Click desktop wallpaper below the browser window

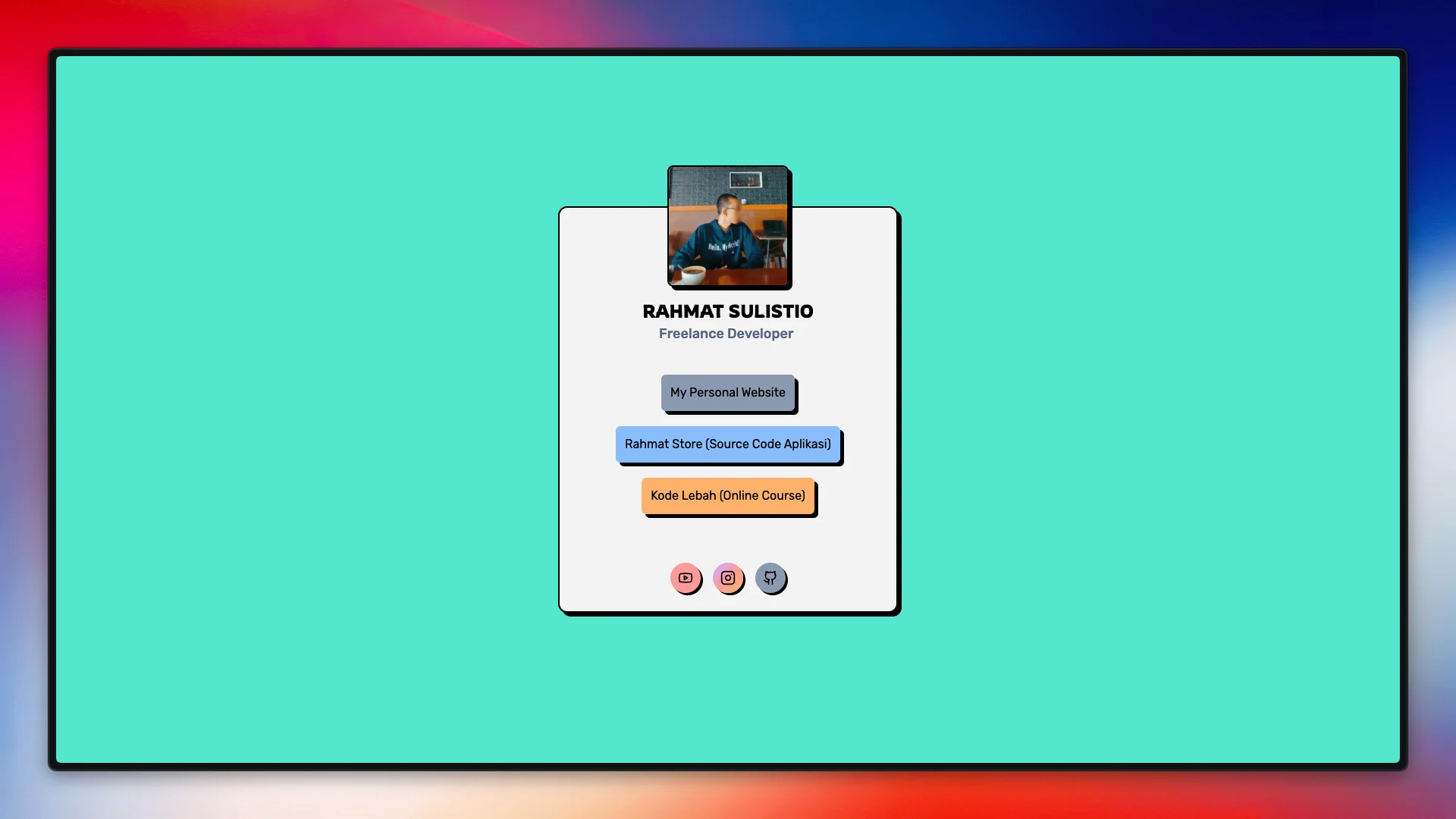727,795
